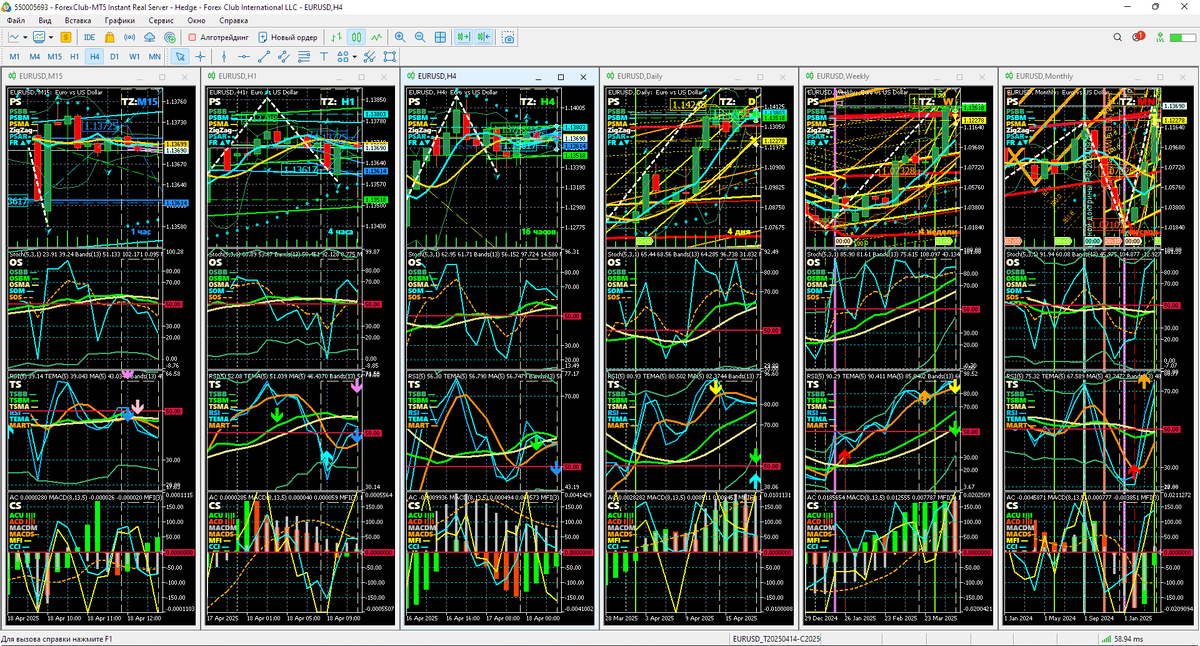
Task: Switch chart to Japanese candlesticks mode
Action: (x=356, y=37)
